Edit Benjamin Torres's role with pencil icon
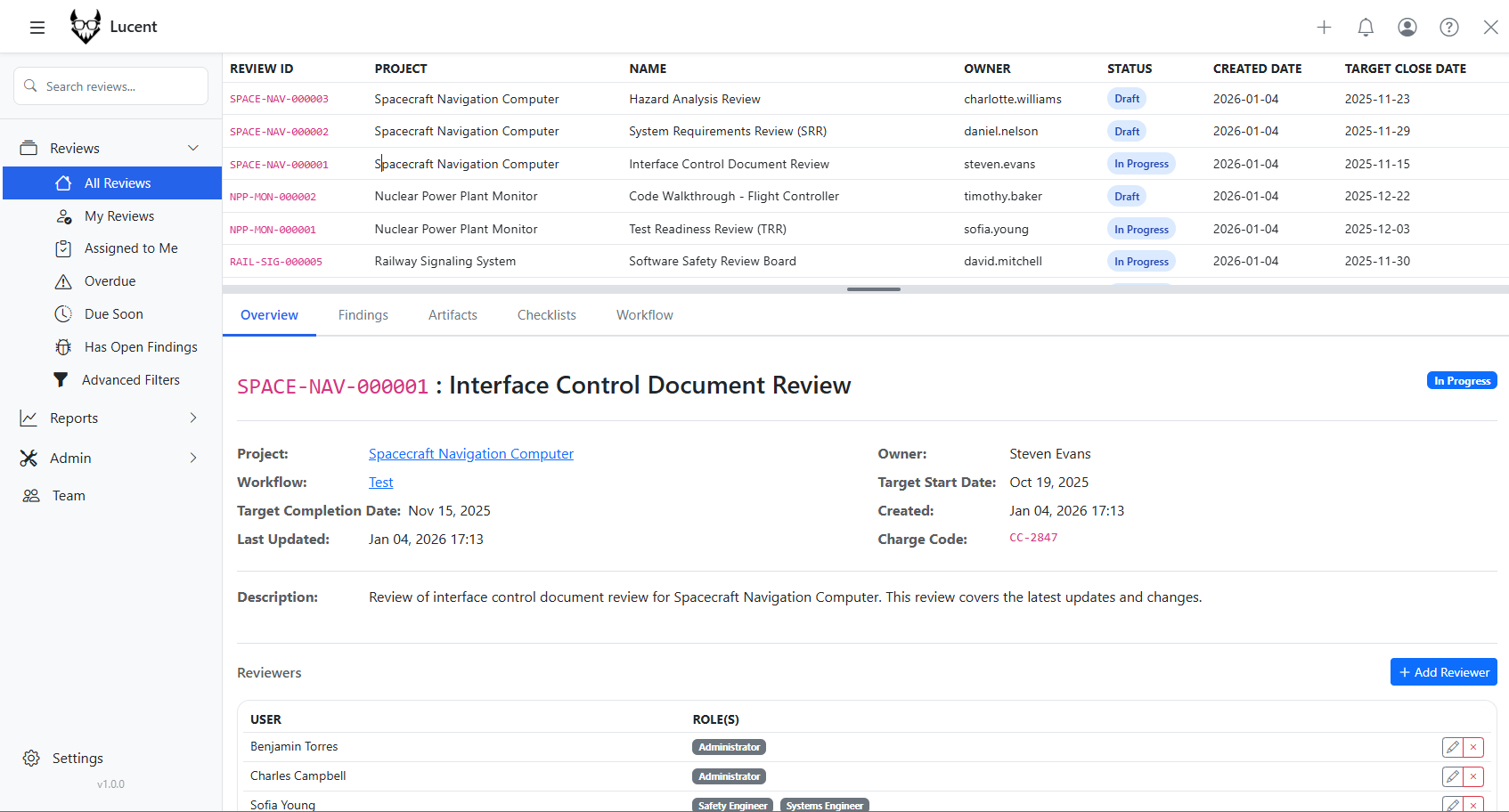The width and height of the screenshot is (1509, 812). [1452, 747]
